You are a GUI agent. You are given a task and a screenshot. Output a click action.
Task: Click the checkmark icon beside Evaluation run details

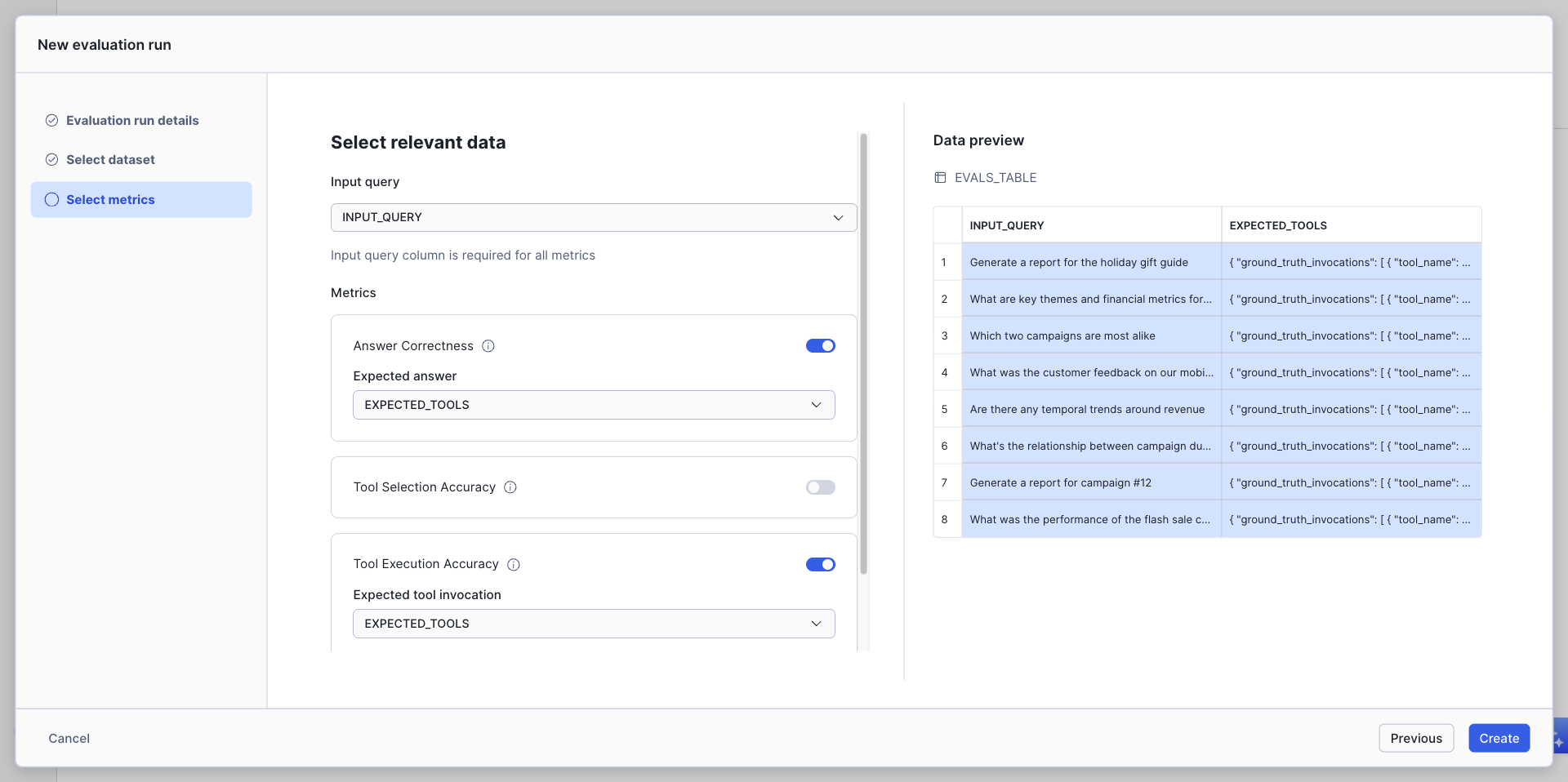click(x=51, y=120)
